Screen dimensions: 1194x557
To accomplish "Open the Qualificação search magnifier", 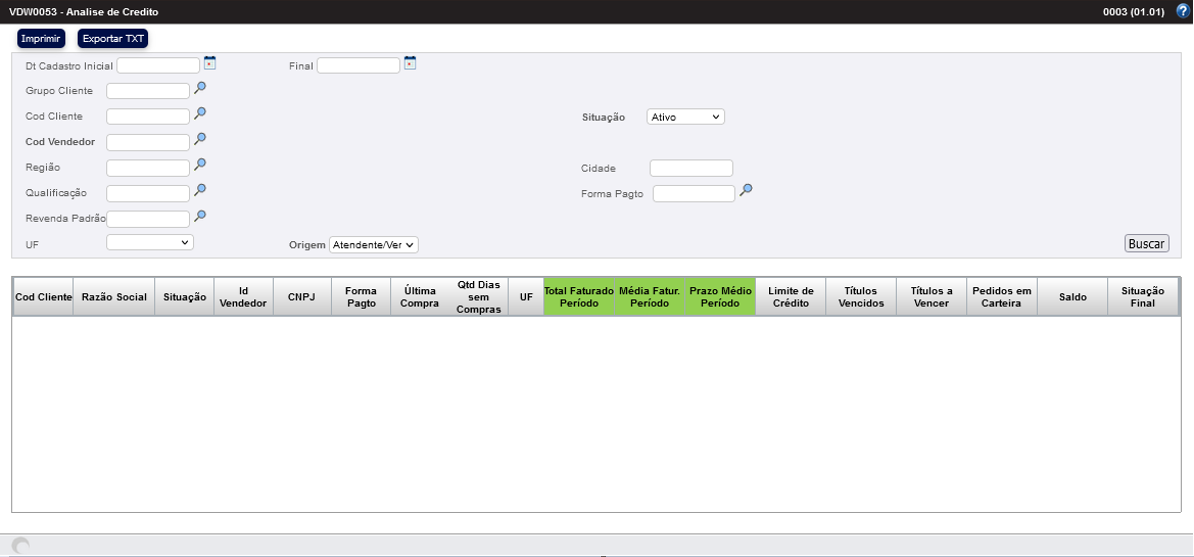I will point(200,190).
